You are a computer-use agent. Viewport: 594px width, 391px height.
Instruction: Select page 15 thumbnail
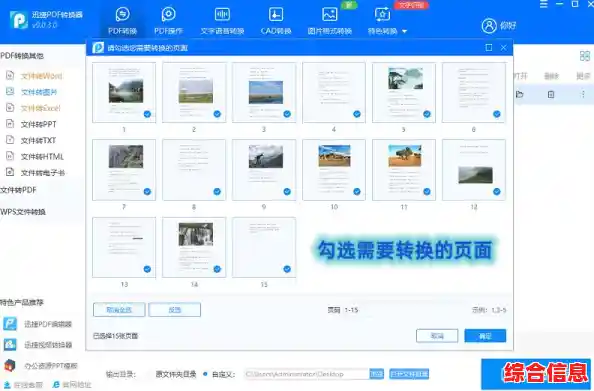click(x=264, y=247)
